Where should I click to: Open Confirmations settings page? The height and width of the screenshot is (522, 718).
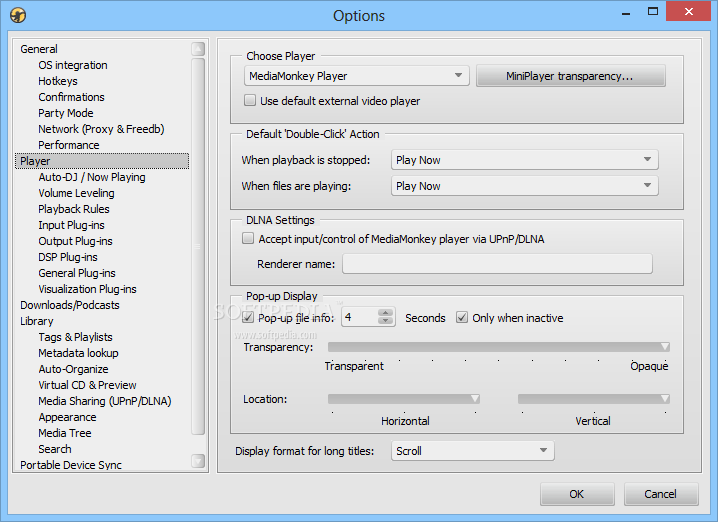click(71, 97)
